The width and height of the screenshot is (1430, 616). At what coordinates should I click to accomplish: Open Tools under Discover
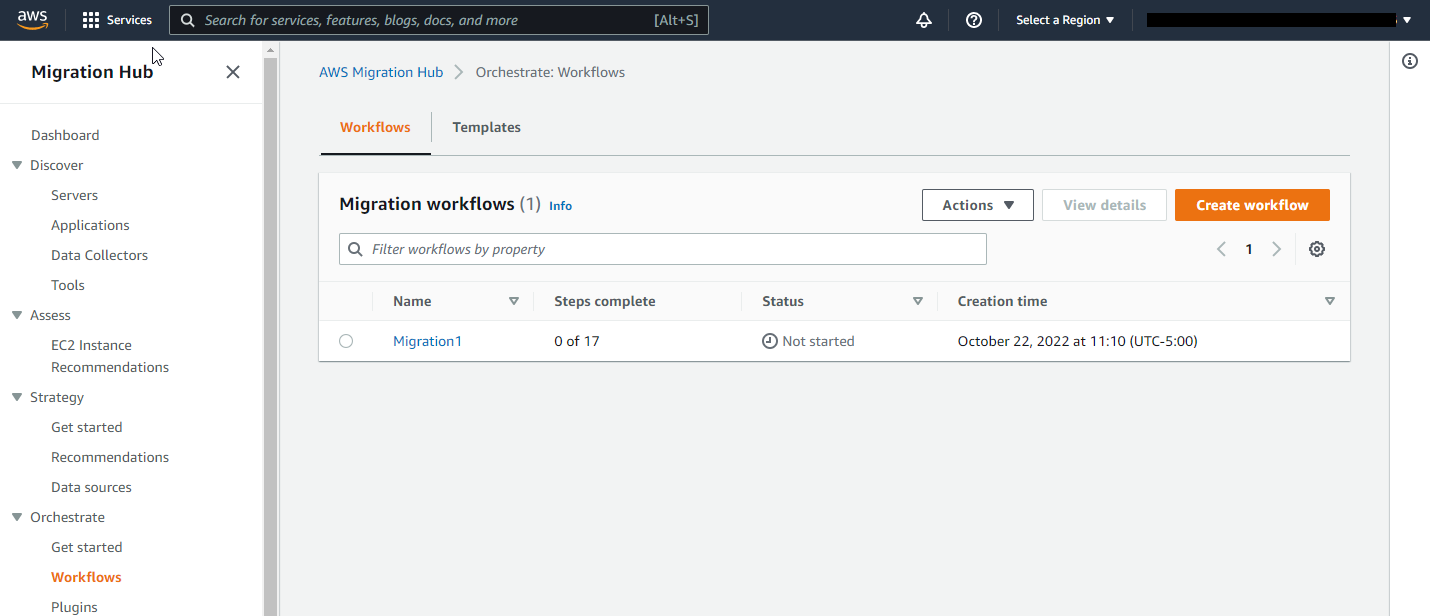coord(68,285)
